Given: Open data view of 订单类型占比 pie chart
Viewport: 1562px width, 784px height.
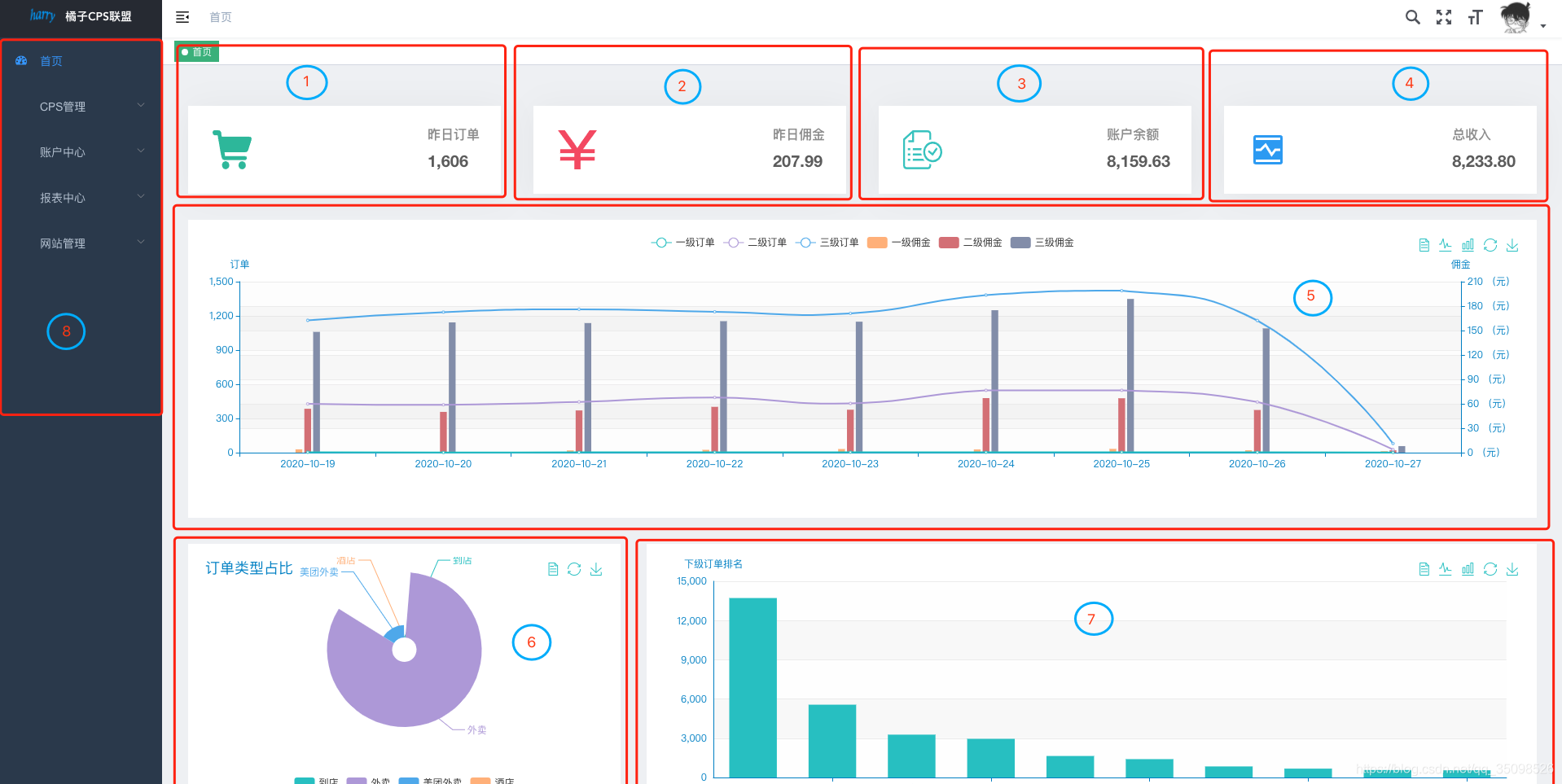Looking at the screenshot, I should (x=553, y=569).
